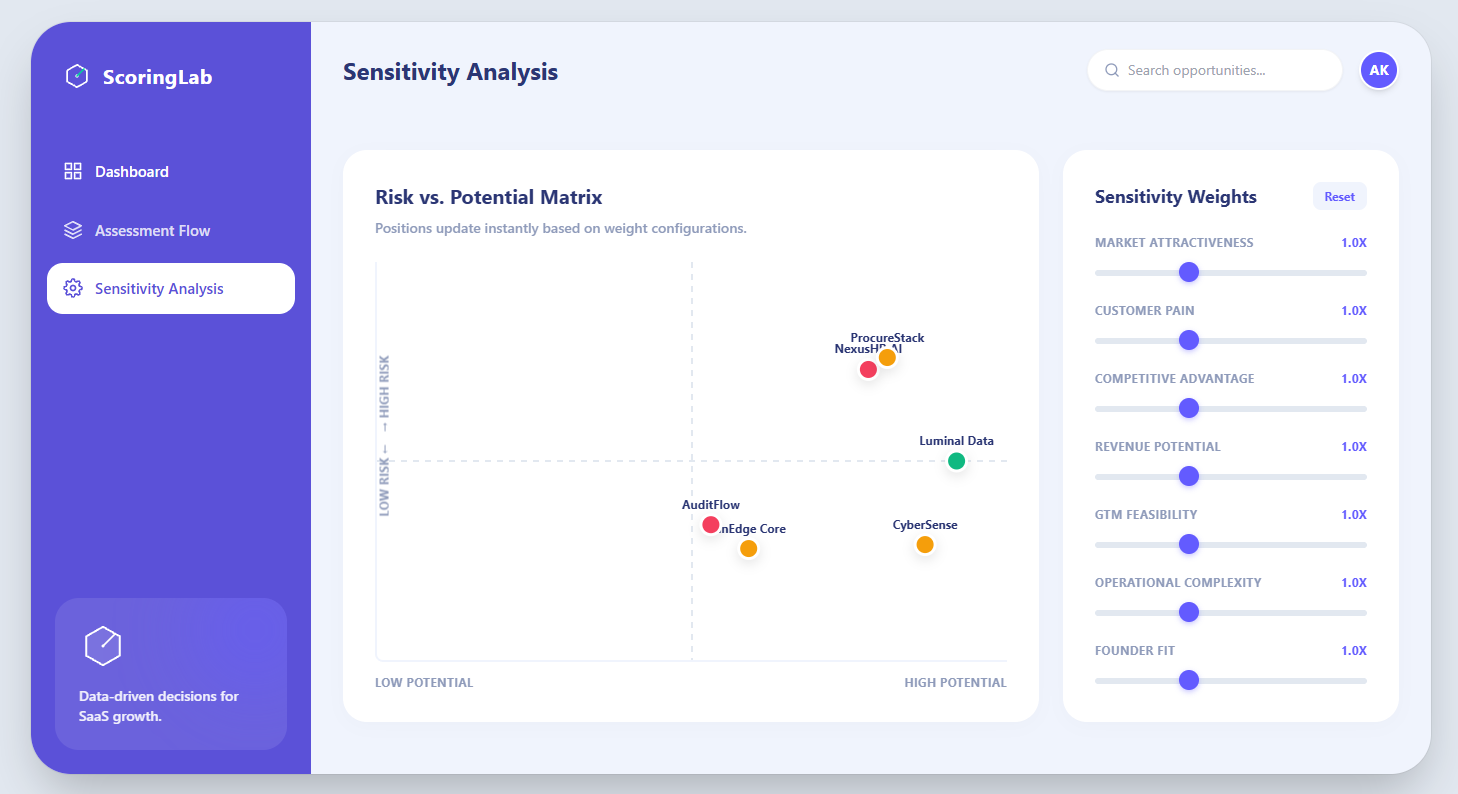Viewport: 1458px width, 794px height.
Task: Select the red AuditFlow data point
Action: 710,525
